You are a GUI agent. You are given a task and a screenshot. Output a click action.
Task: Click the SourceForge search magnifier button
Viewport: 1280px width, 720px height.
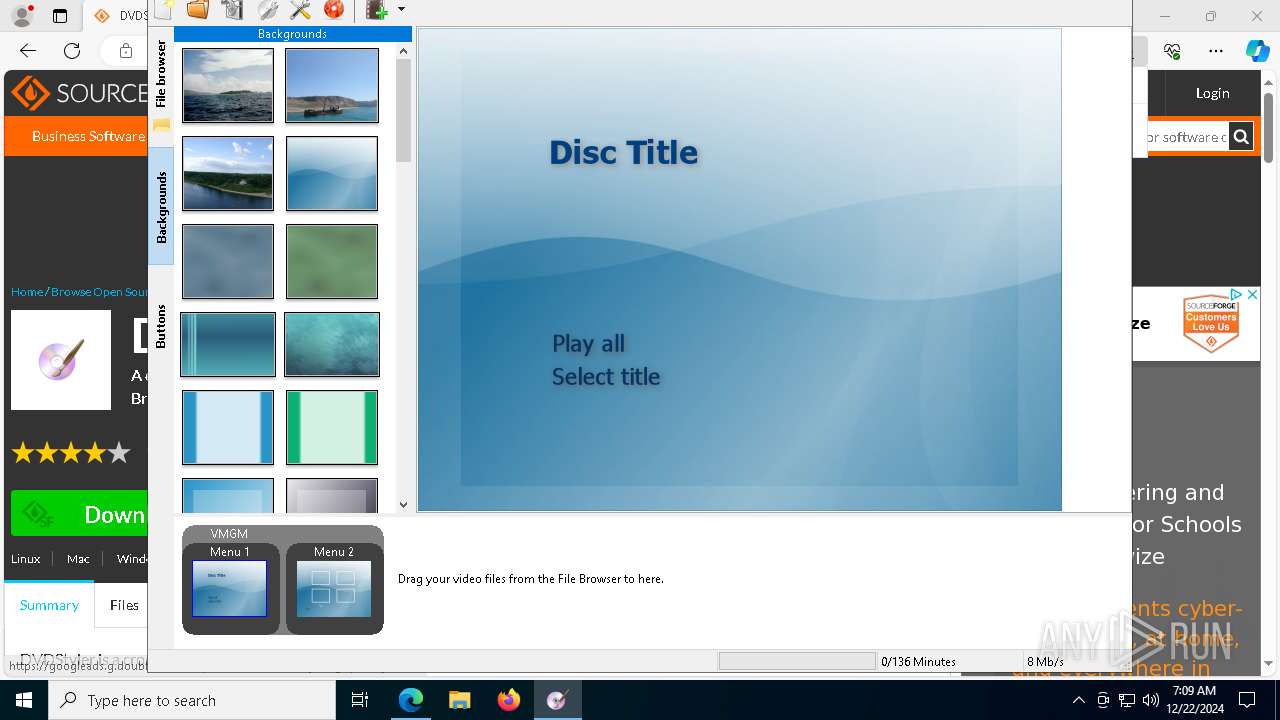click(1241, 137)
